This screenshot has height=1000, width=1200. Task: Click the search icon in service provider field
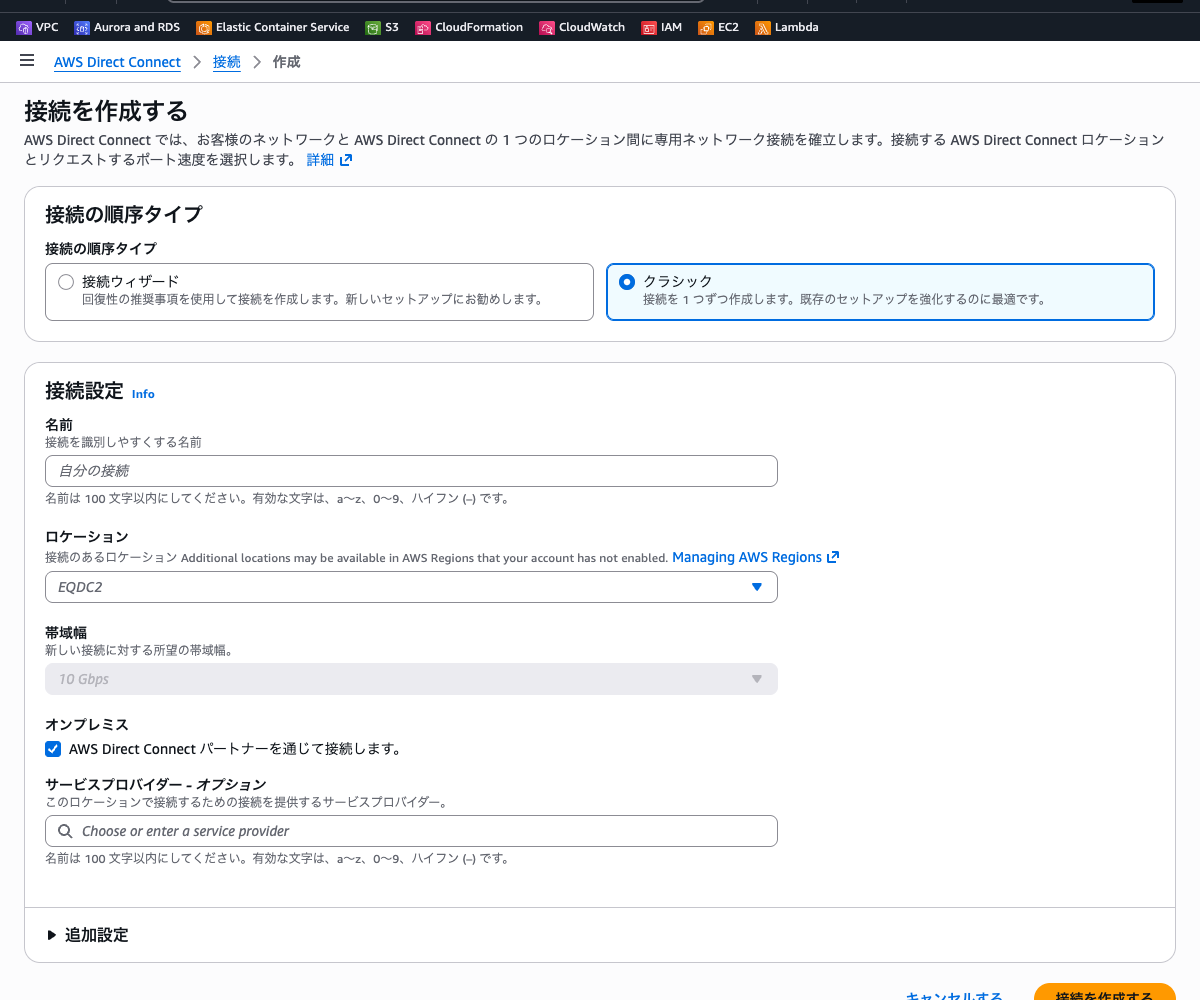pyautogui.click(x=65, y=831)
